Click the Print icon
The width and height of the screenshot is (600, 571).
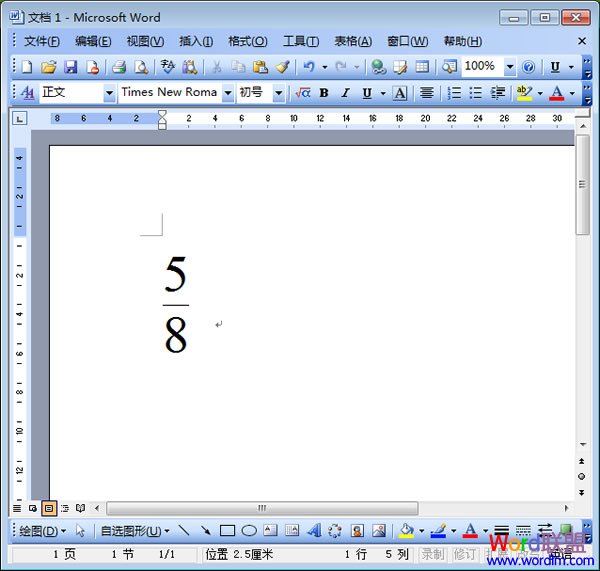click(x=118, y=67)
